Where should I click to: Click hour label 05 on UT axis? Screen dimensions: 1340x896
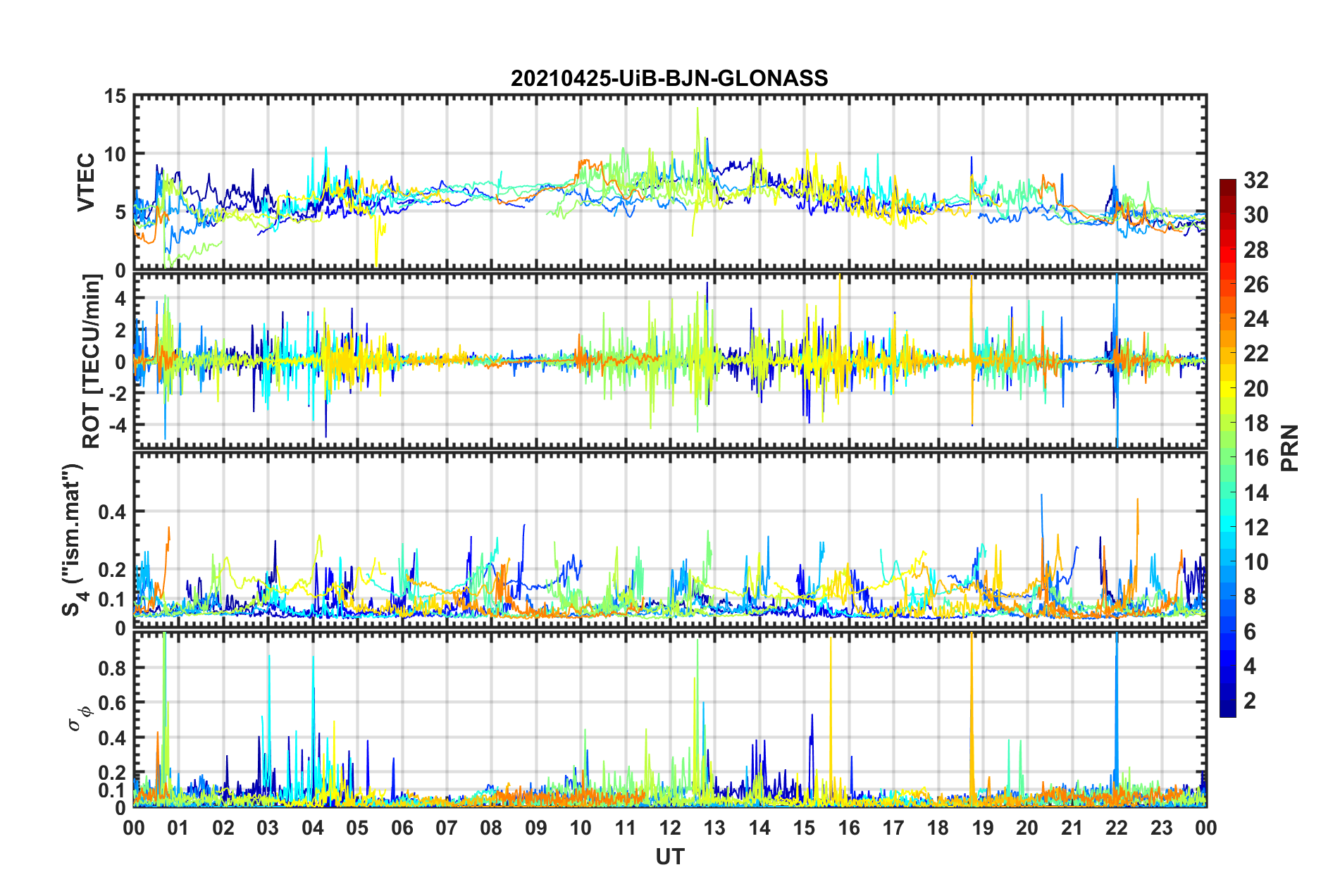(x=357, y=828)
